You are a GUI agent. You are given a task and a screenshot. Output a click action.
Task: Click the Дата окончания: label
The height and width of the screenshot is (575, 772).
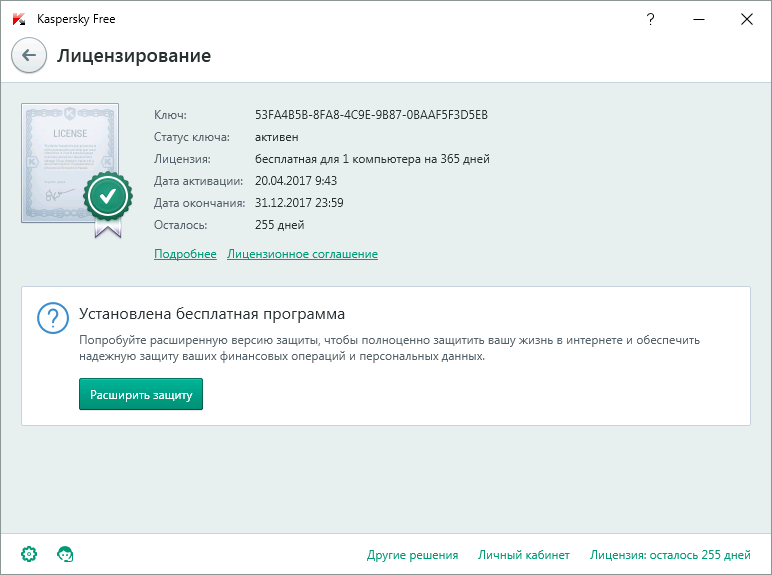199,203
